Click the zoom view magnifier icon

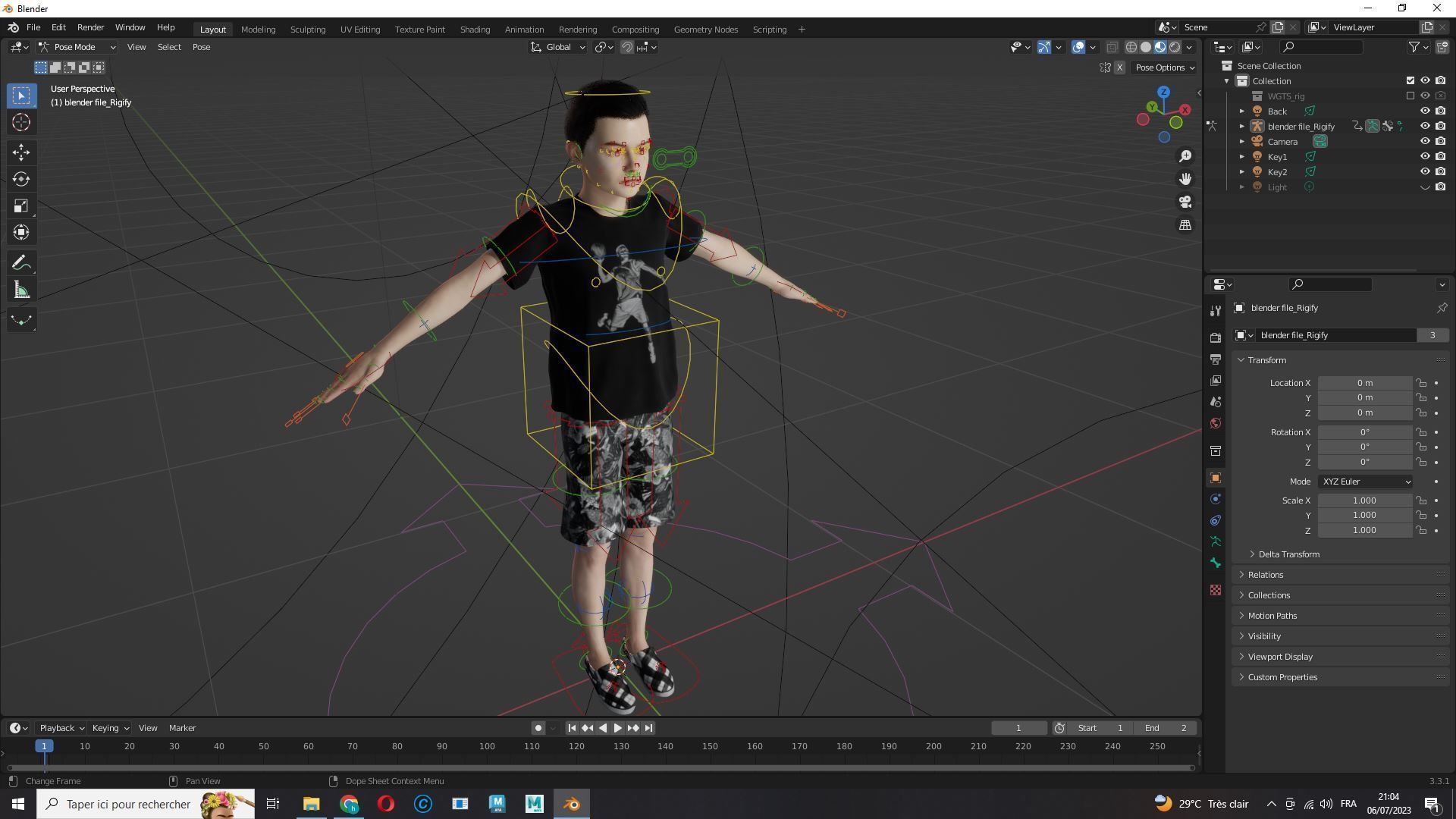(1185, 156)
